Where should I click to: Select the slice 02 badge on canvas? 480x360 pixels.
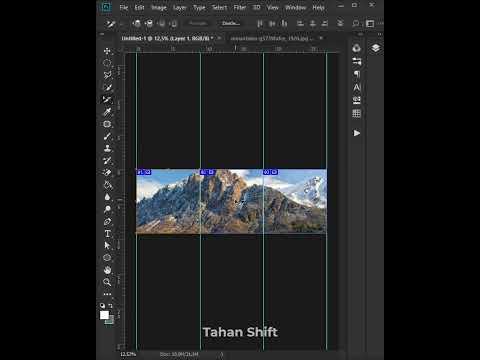pyautogui.click(x=207, y=172)
